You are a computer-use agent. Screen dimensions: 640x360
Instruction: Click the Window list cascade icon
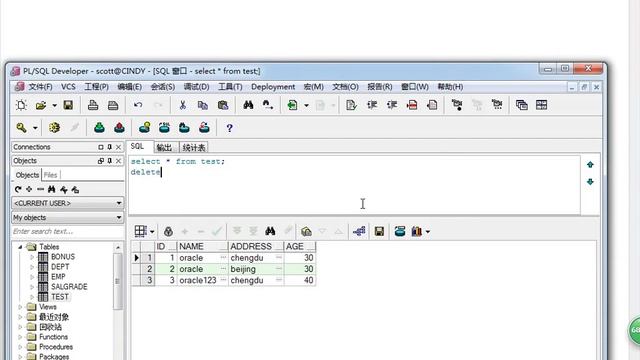click(522, 105)
